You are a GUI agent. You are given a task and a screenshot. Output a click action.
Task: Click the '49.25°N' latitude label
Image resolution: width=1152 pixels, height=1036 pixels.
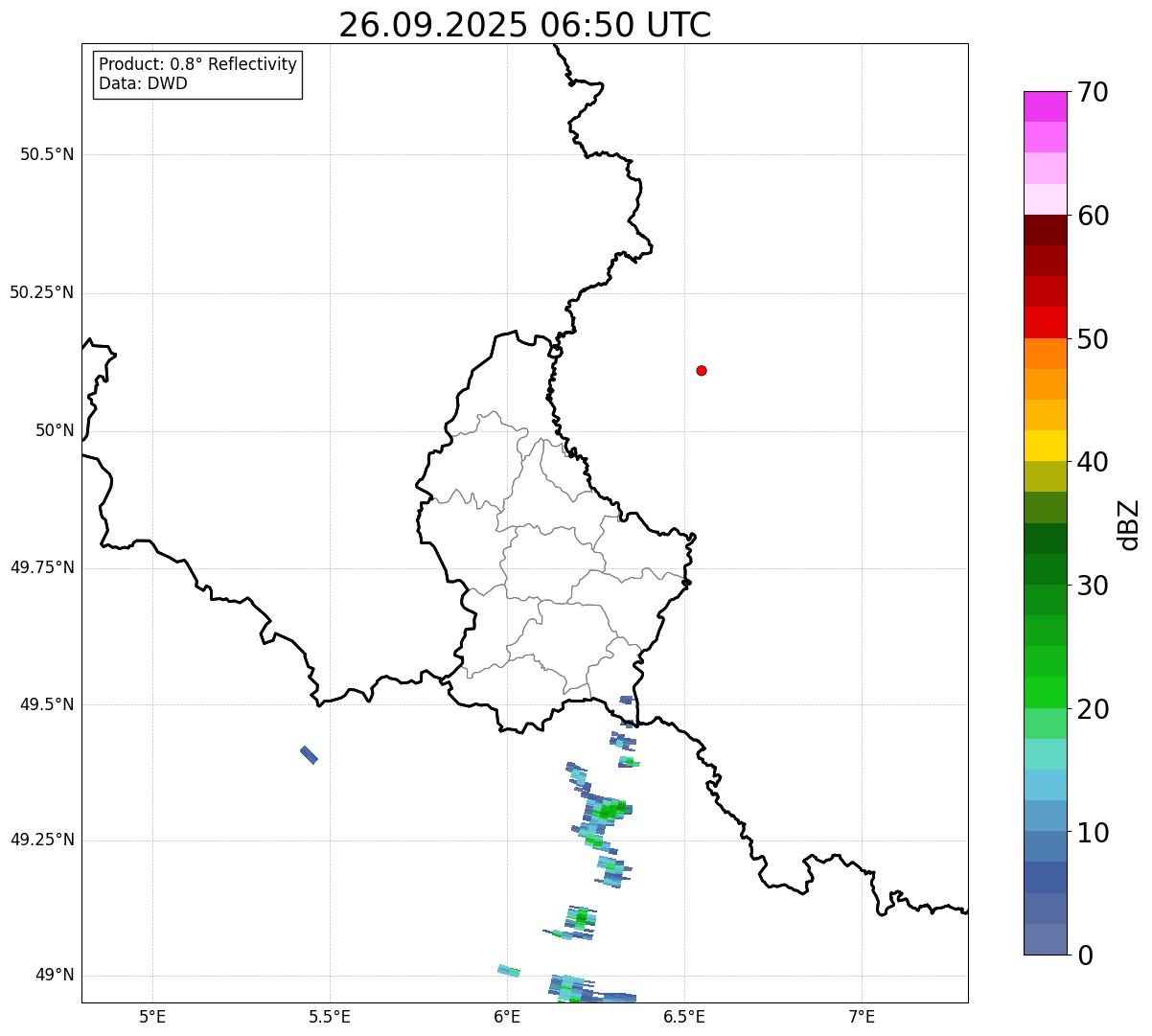(x=42, y=840)
